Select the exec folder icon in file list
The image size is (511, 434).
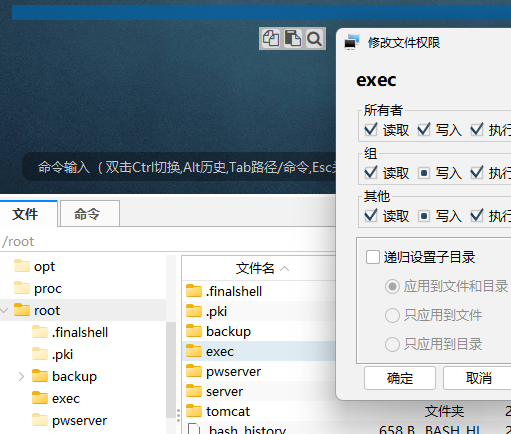(194, 351)
